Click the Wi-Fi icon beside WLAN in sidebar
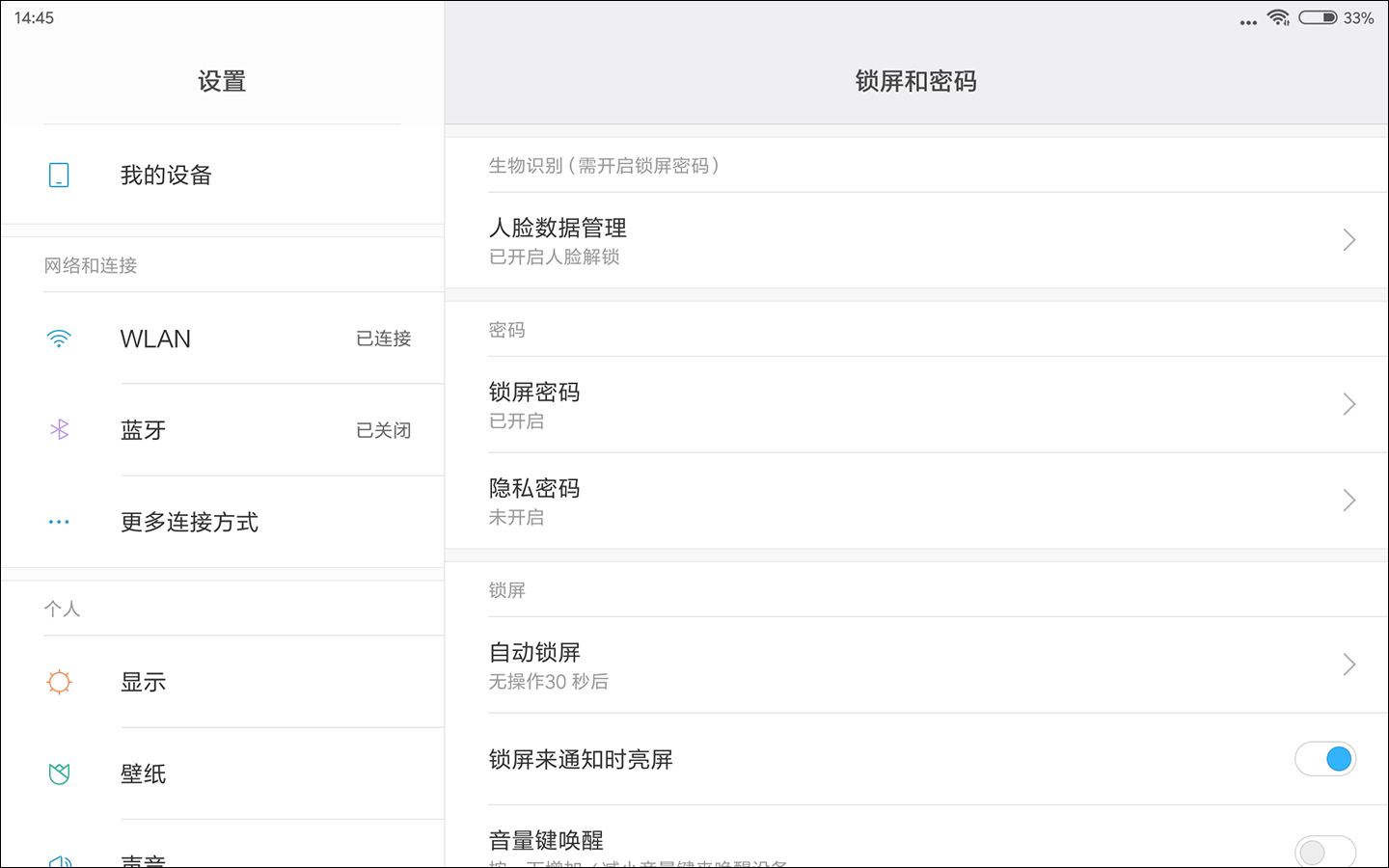 59,339
